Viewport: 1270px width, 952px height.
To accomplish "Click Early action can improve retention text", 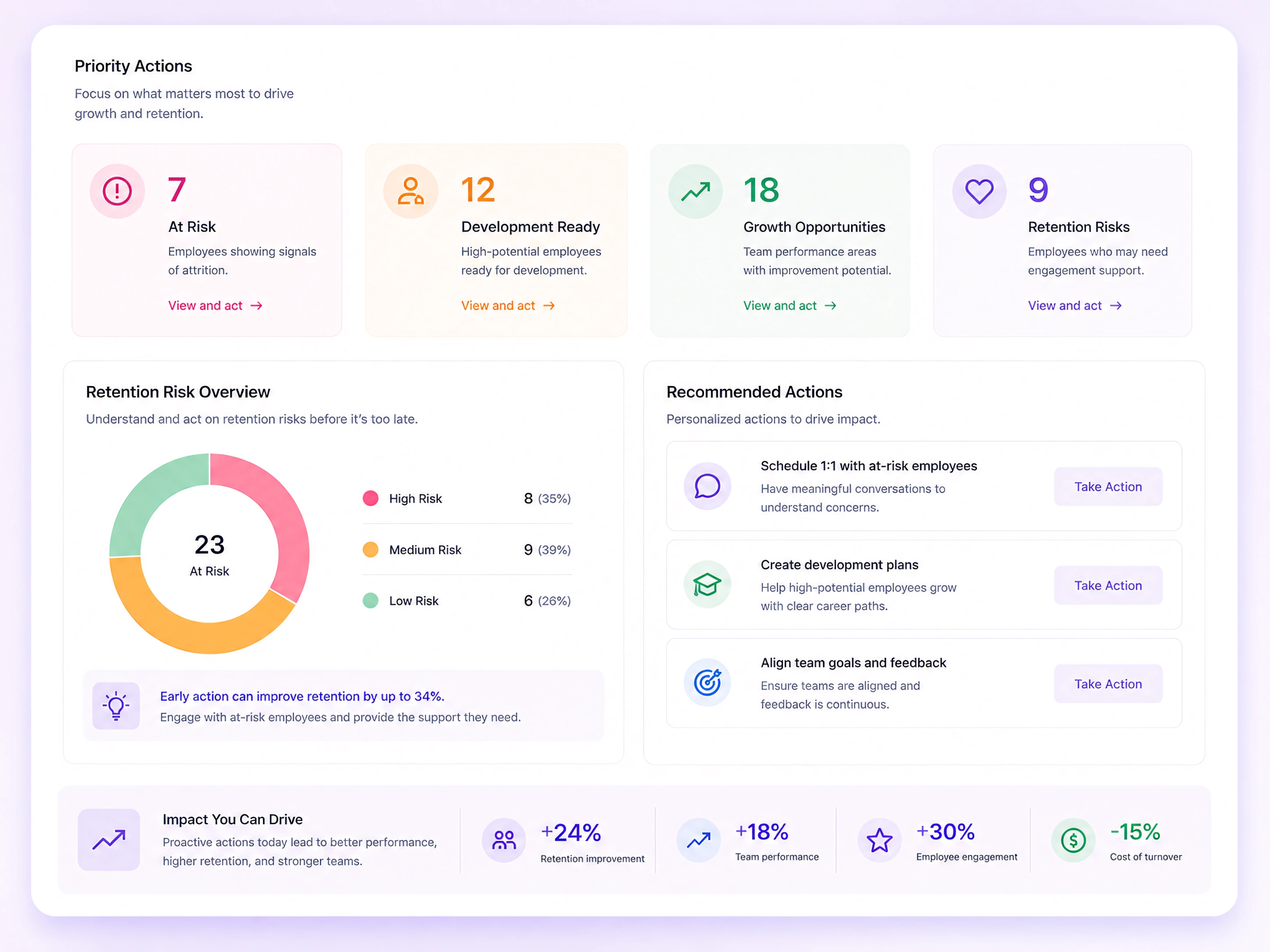I will coord(302,696).
